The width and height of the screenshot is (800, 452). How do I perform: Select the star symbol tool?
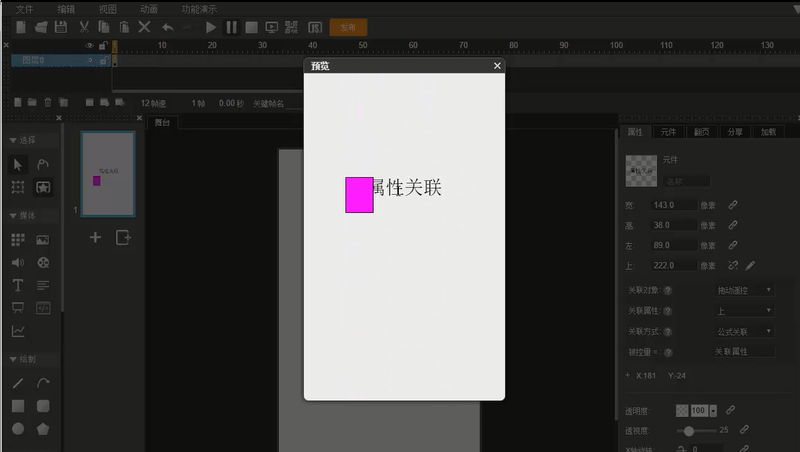tap(43, 187)
